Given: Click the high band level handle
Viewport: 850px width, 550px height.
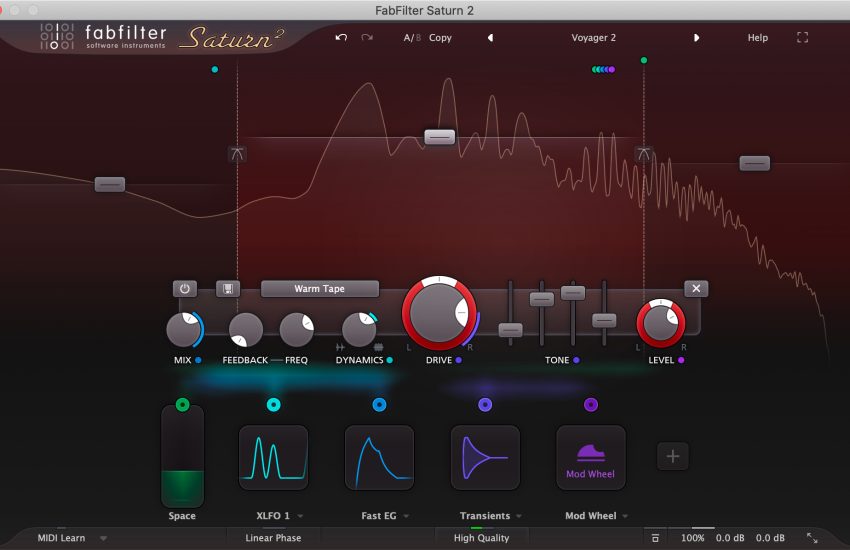Looking at the screenshot, I should click(x=755, y=163).
